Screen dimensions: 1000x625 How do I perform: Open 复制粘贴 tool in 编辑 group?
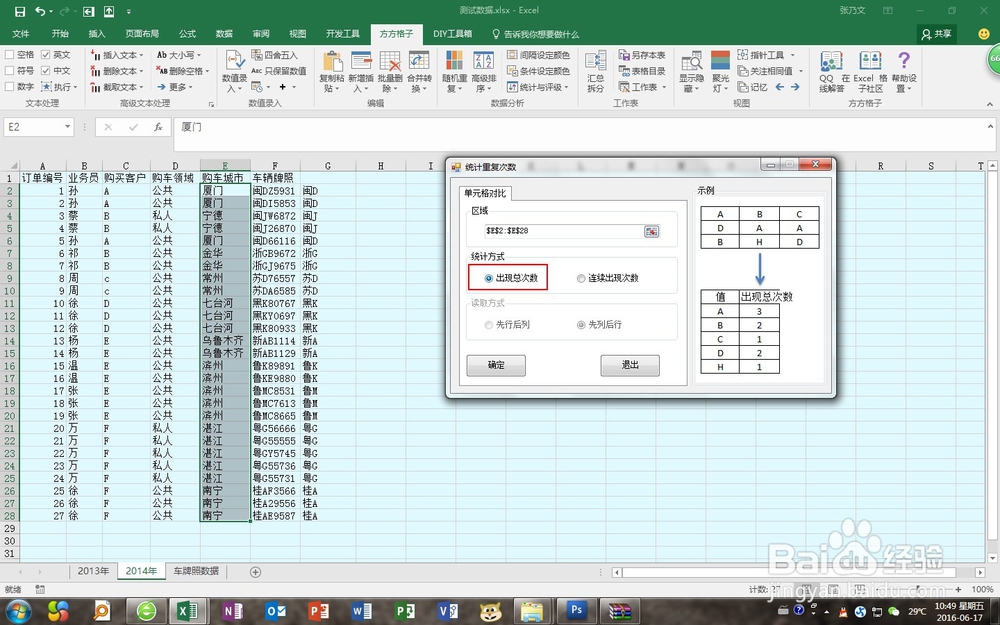coord(332,71)
